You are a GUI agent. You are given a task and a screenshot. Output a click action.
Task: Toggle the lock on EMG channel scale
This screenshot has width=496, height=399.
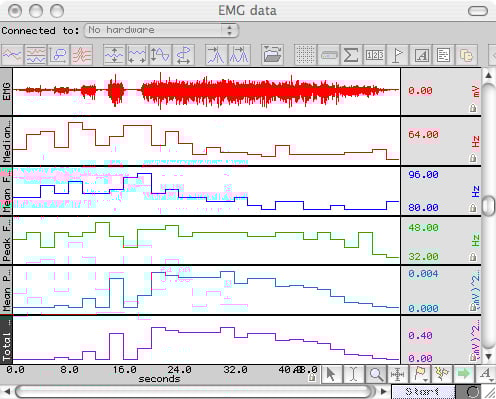pos(473,108)
